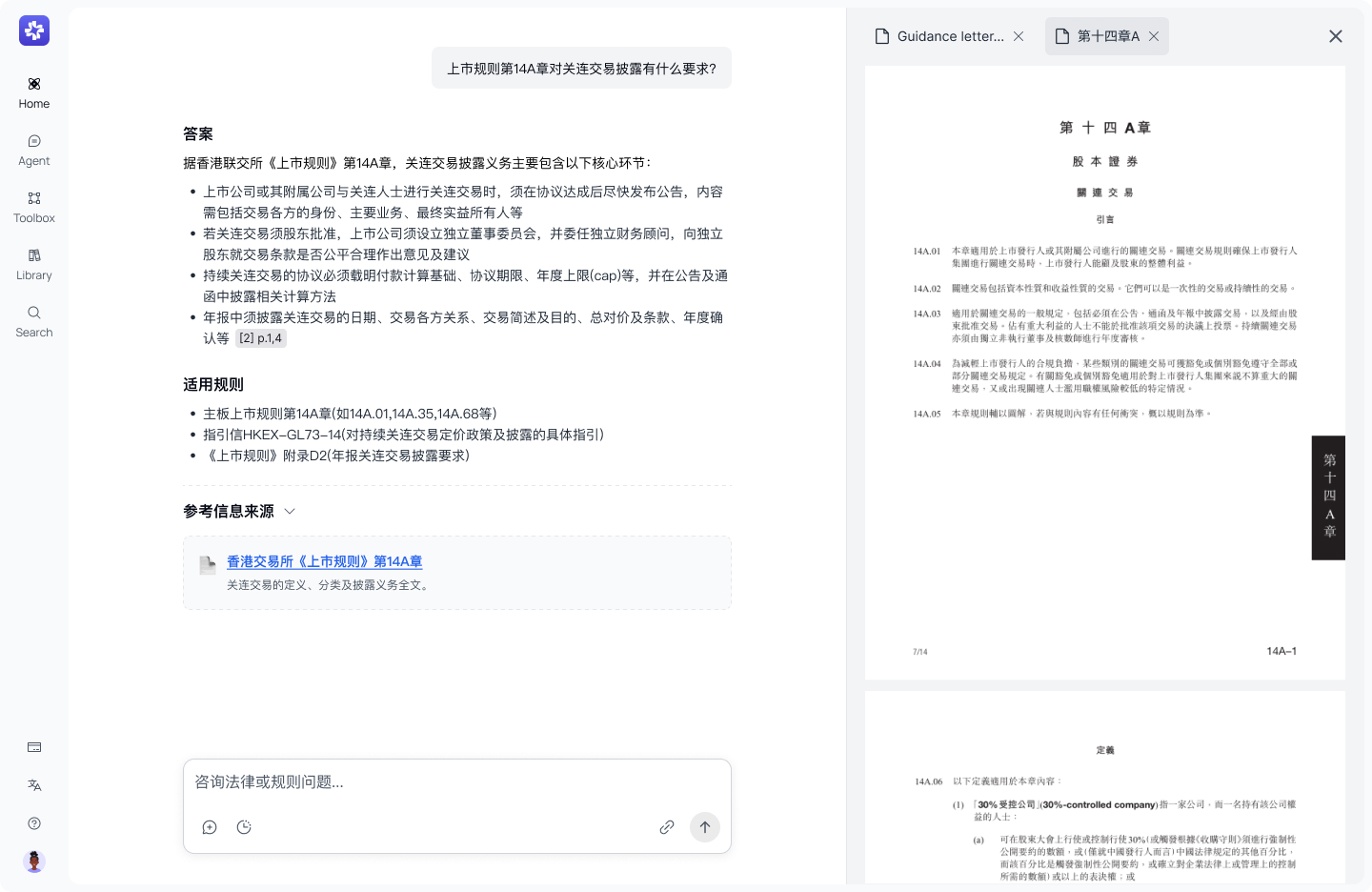Open the Toolbox section in sidebar

(x=34, y=208)
